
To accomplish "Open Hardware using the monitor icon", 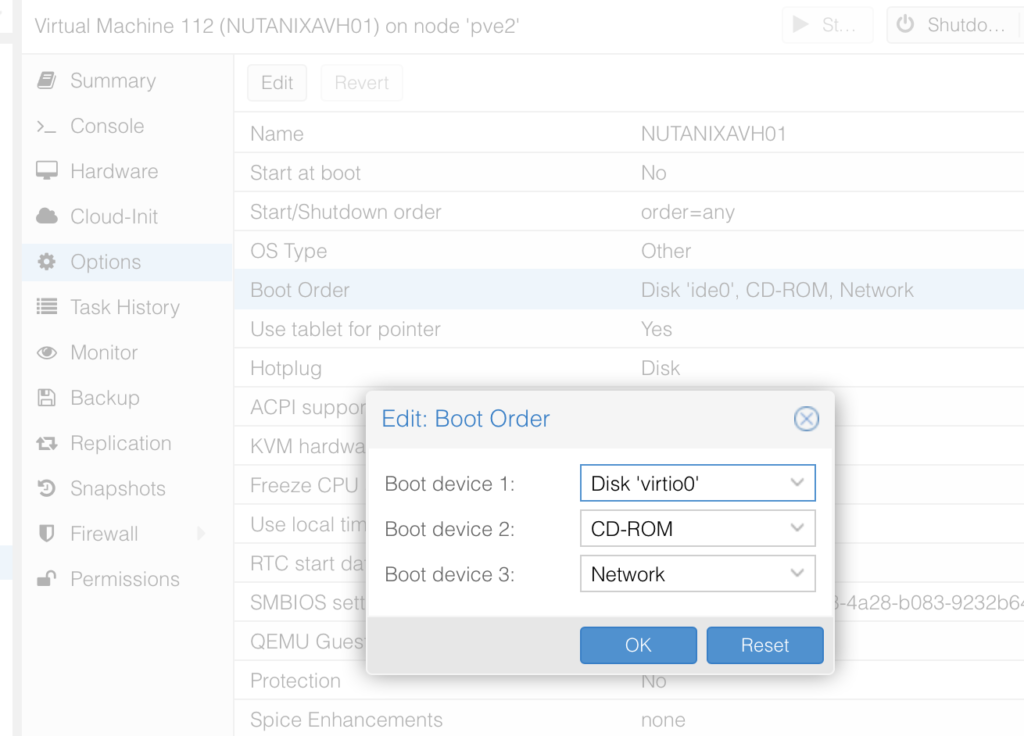I will pyautogui.click(x=49, y=171).
